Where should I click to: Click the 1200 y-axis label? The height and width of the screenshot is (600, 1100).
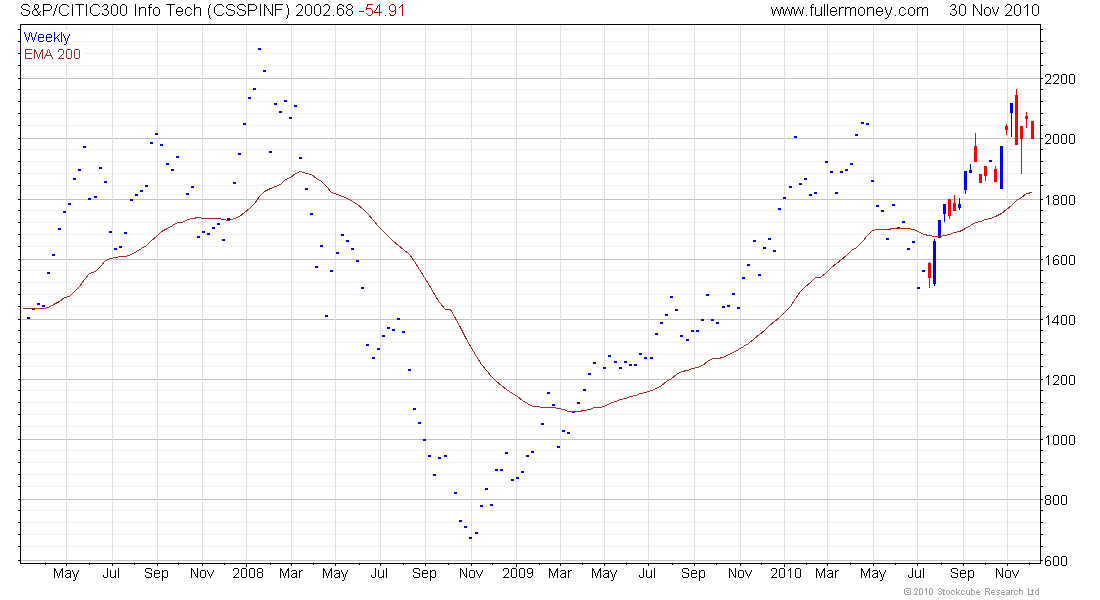tap(1059, 380)
